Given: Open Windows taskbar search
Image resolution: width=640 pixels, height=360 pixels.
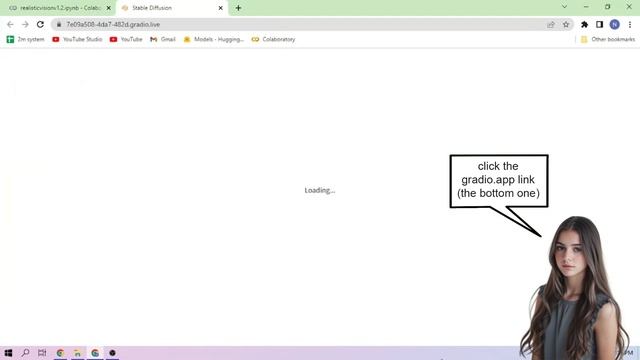Looking at the screenshot, I should (25, 353).
